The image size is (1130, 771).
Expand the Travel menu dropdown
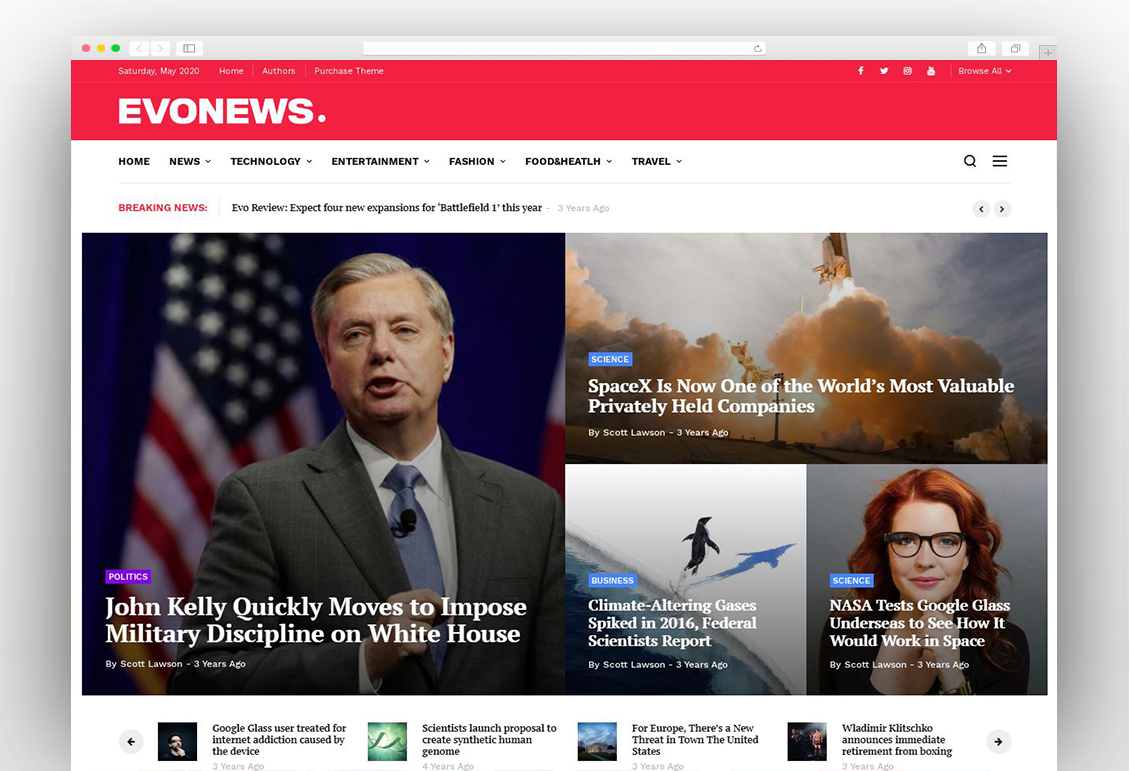pyautogui.click(x=657, y=161)
